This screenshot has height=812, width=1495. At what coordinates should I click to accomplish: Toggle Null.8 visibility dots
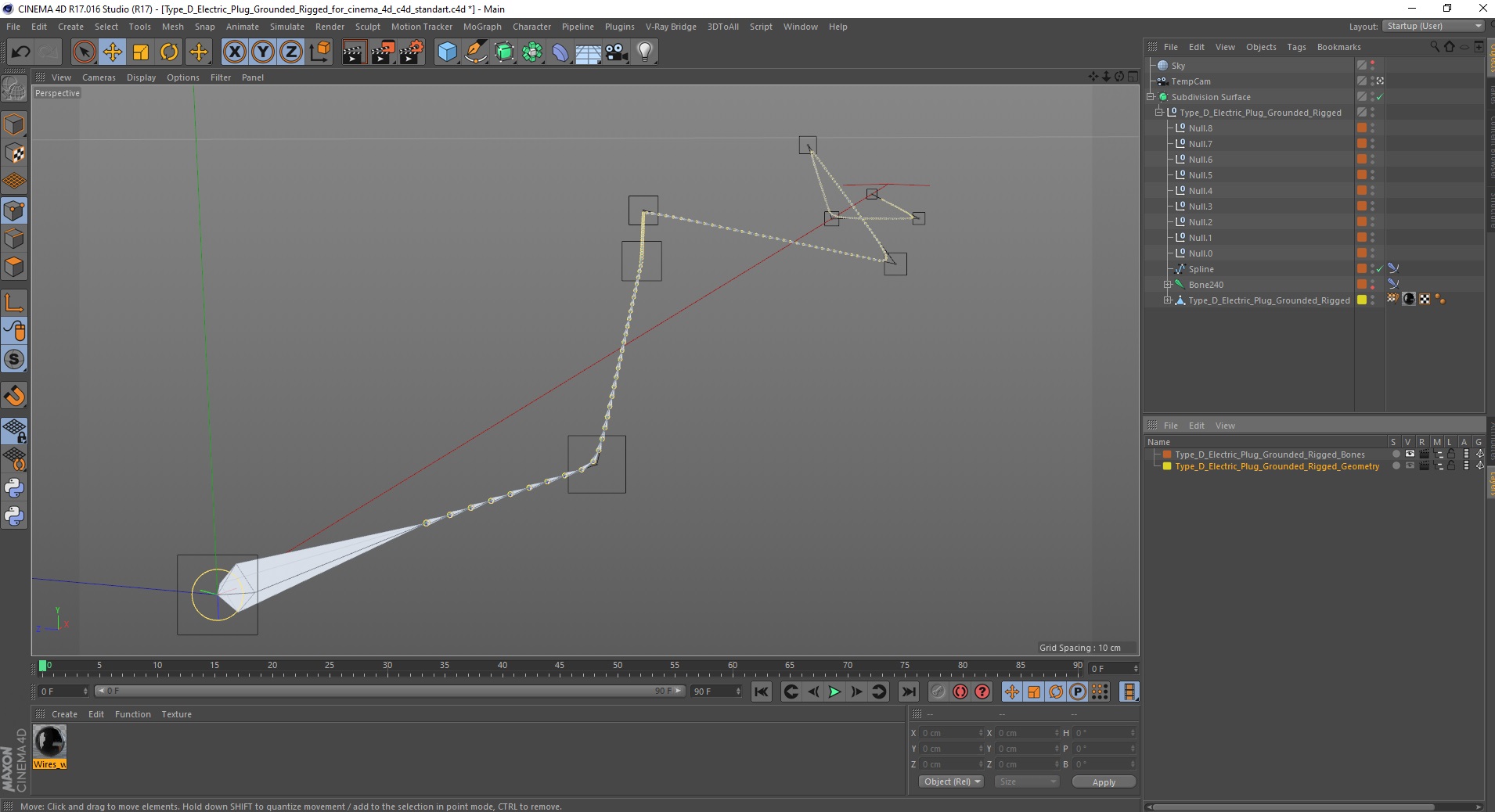point(1372,128)
